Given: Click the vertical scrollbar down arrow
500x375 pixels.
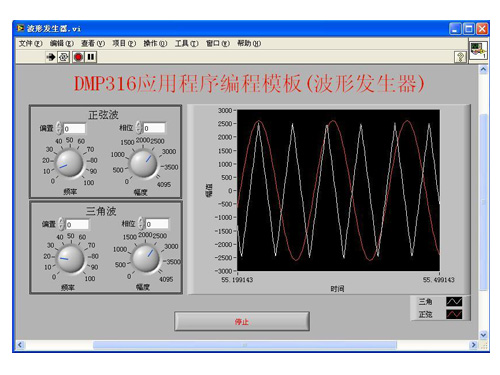Looking at the screenshot, I should tap(483, 334).
